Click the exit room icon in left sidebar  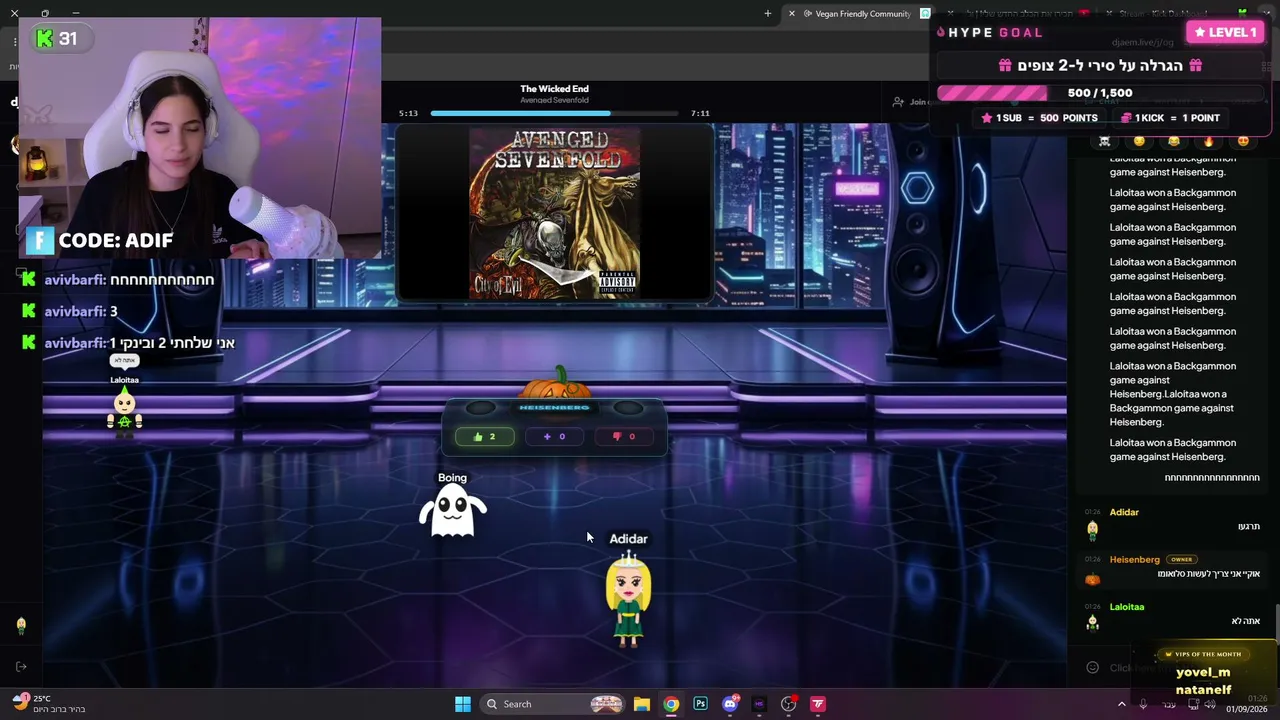pyautogui.click(x=21, y=667)
